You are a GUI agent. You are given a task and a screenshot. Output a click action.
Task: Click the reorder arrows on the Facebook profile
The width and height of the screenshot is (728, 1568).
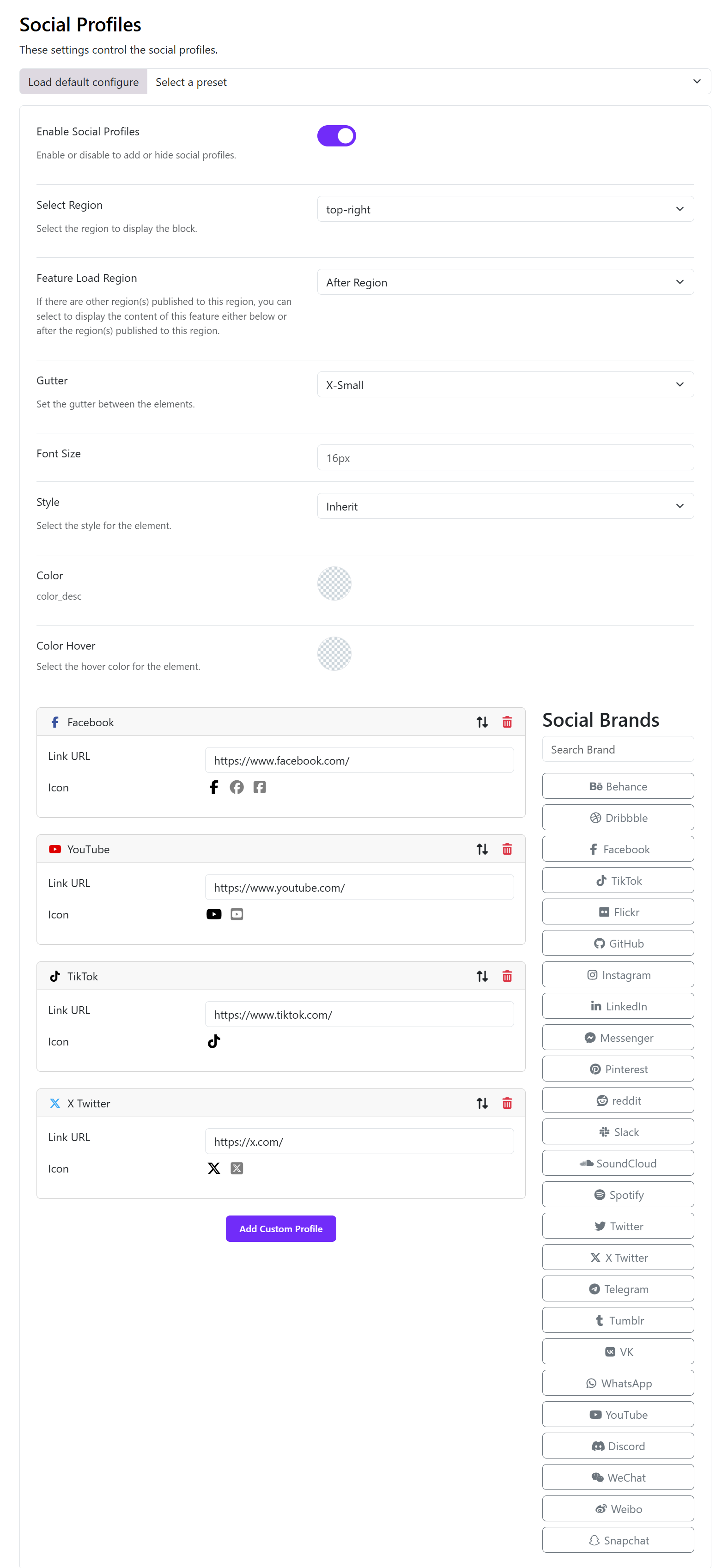point(482,722)
